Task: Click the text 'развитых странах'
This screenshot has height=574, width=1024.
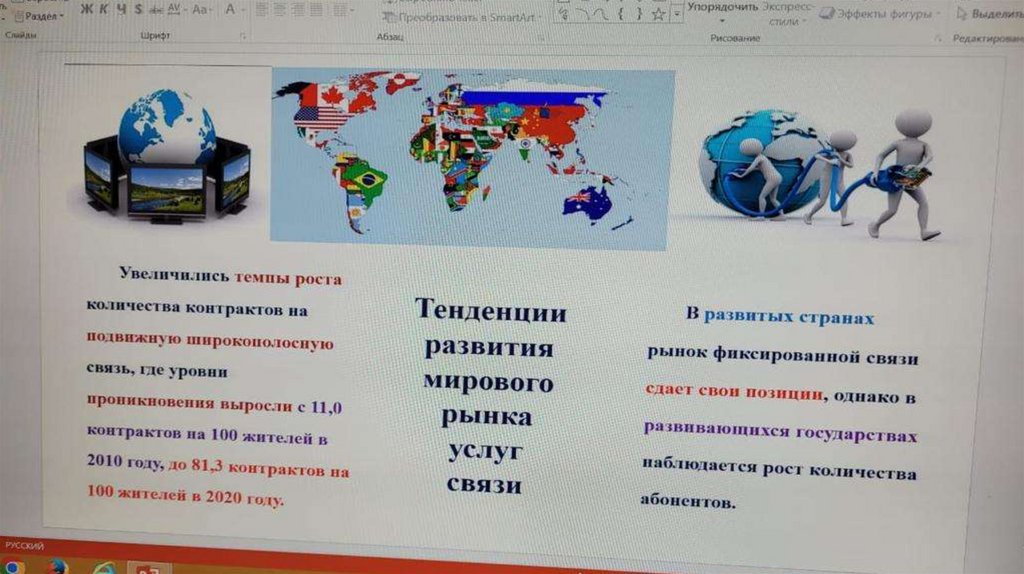Action: tap(789, 317)
